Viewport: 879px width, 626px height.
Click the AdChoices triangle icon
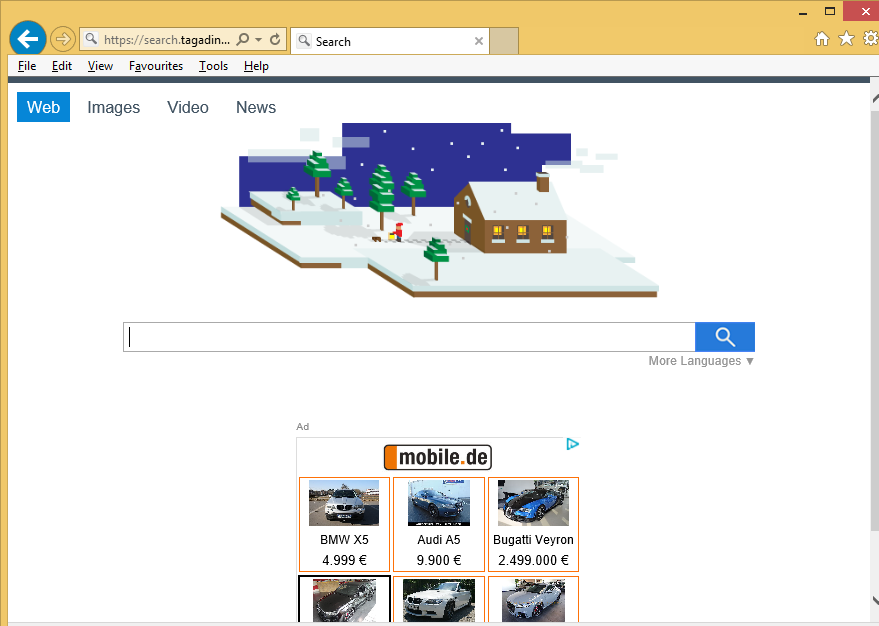pos(572,444)
